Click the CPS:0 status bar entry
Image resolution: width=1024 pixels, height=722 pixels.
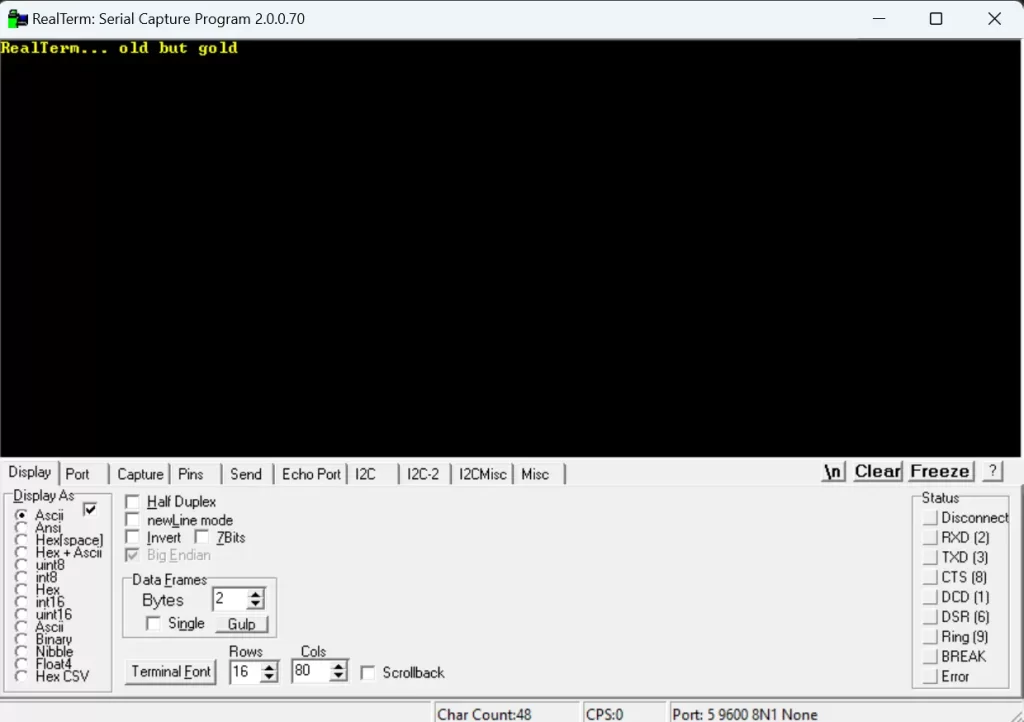(x=623, y=714)
